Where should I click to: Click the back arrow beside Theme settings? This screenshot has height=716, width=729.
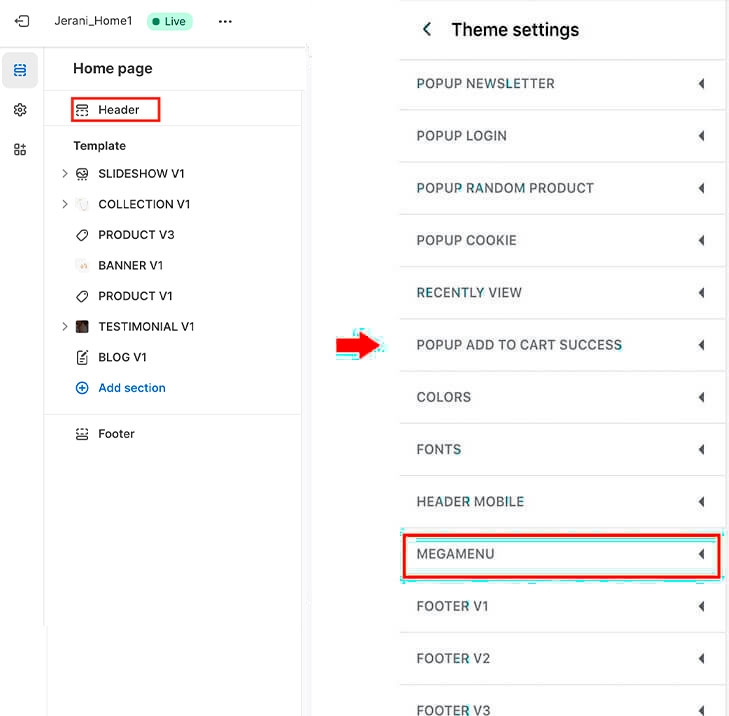click(x=427, y=29)
